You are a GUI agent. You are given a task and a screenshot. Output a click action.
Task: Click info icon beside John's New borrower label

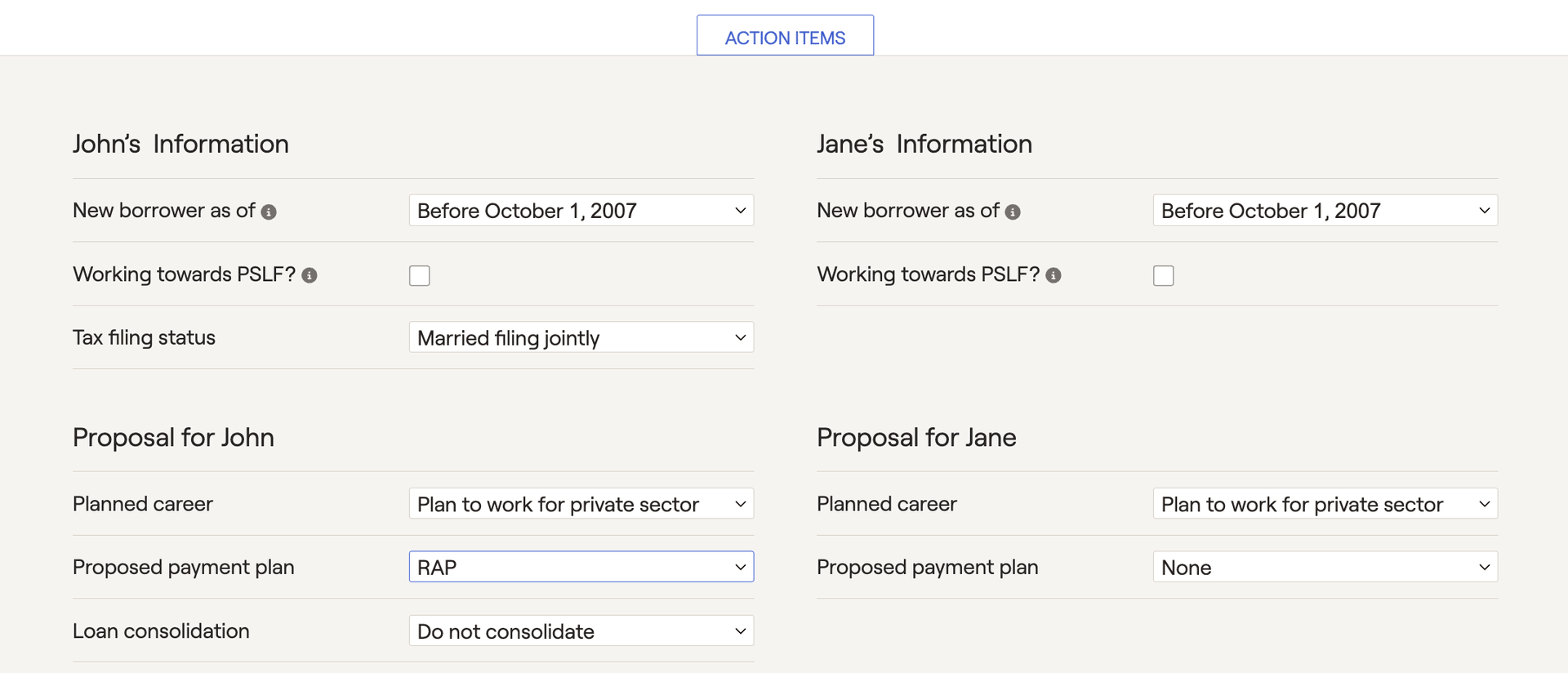coord(269,212)
